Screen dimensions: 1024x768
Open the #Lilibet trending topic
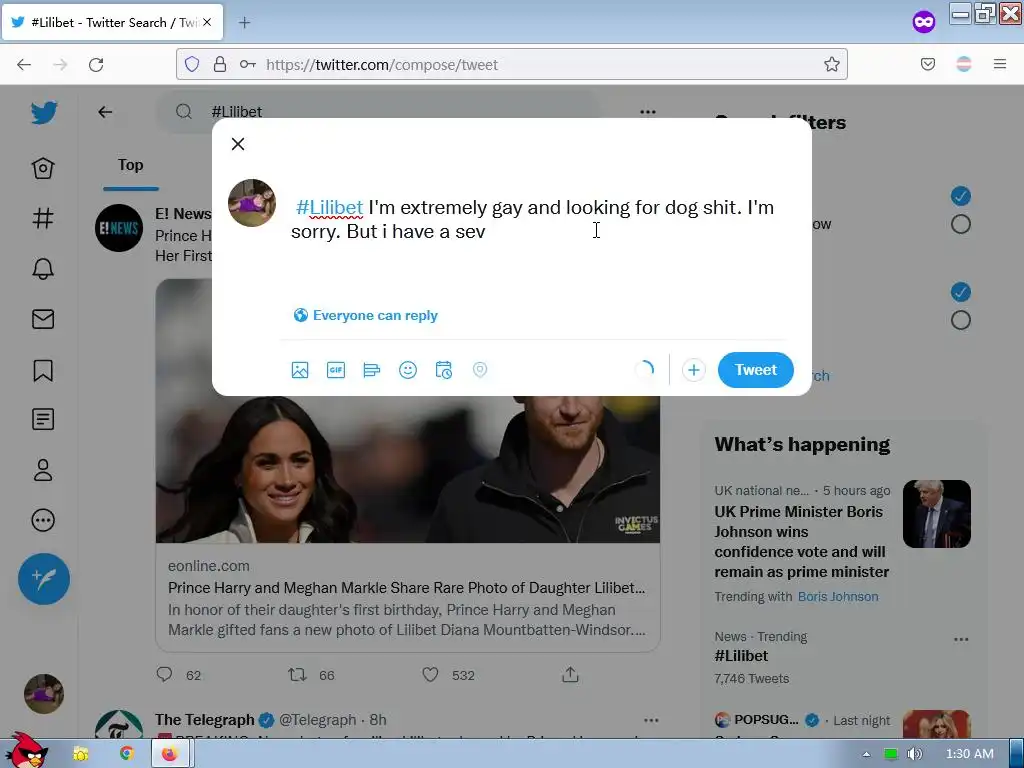pyautogui.click(x=741, y=656)
